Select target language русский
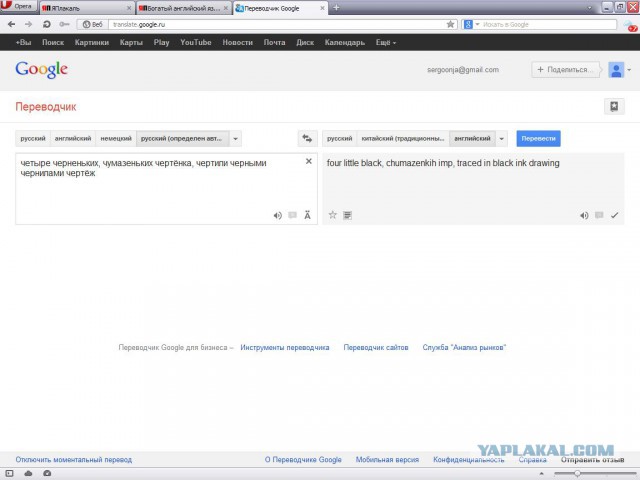The width and height of the screenshot is (640, 480). pos(340,139)
